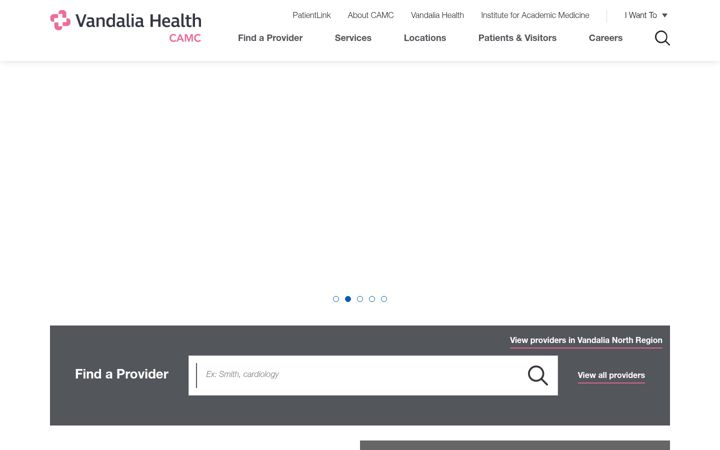Open the Vandalia Health link

click(x=437, y=15)
